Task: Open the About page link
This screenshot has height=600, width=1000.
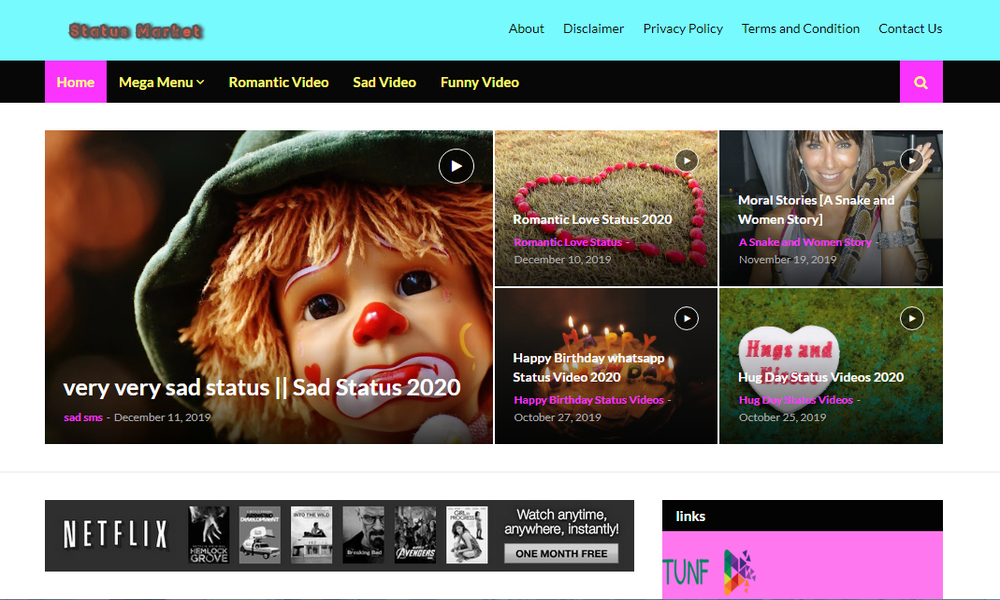Action: [x=526, y=29]
